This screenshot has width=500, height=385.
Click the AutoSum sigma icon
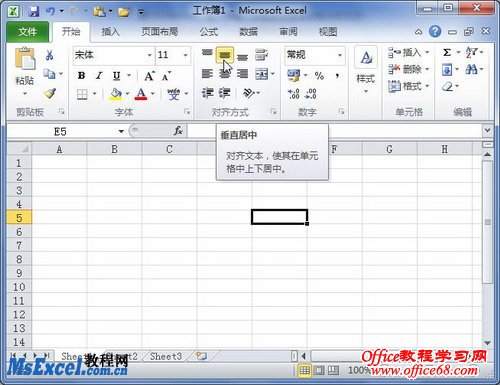click(447, 53)
